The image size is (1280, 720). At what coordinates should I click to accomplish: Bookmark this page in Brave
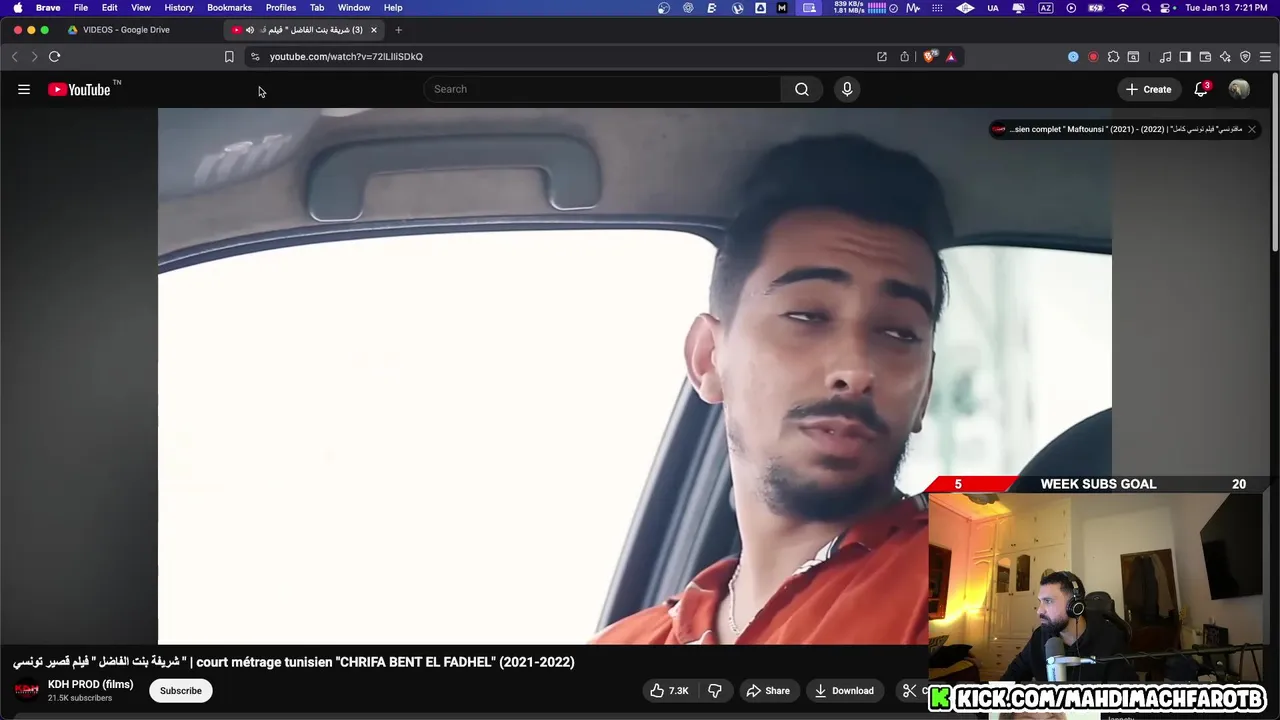point(229,57)
